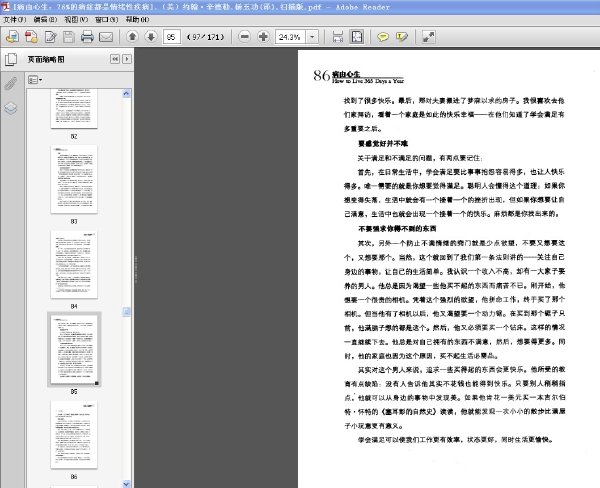Open the layers panel icon

click(11, 108)
